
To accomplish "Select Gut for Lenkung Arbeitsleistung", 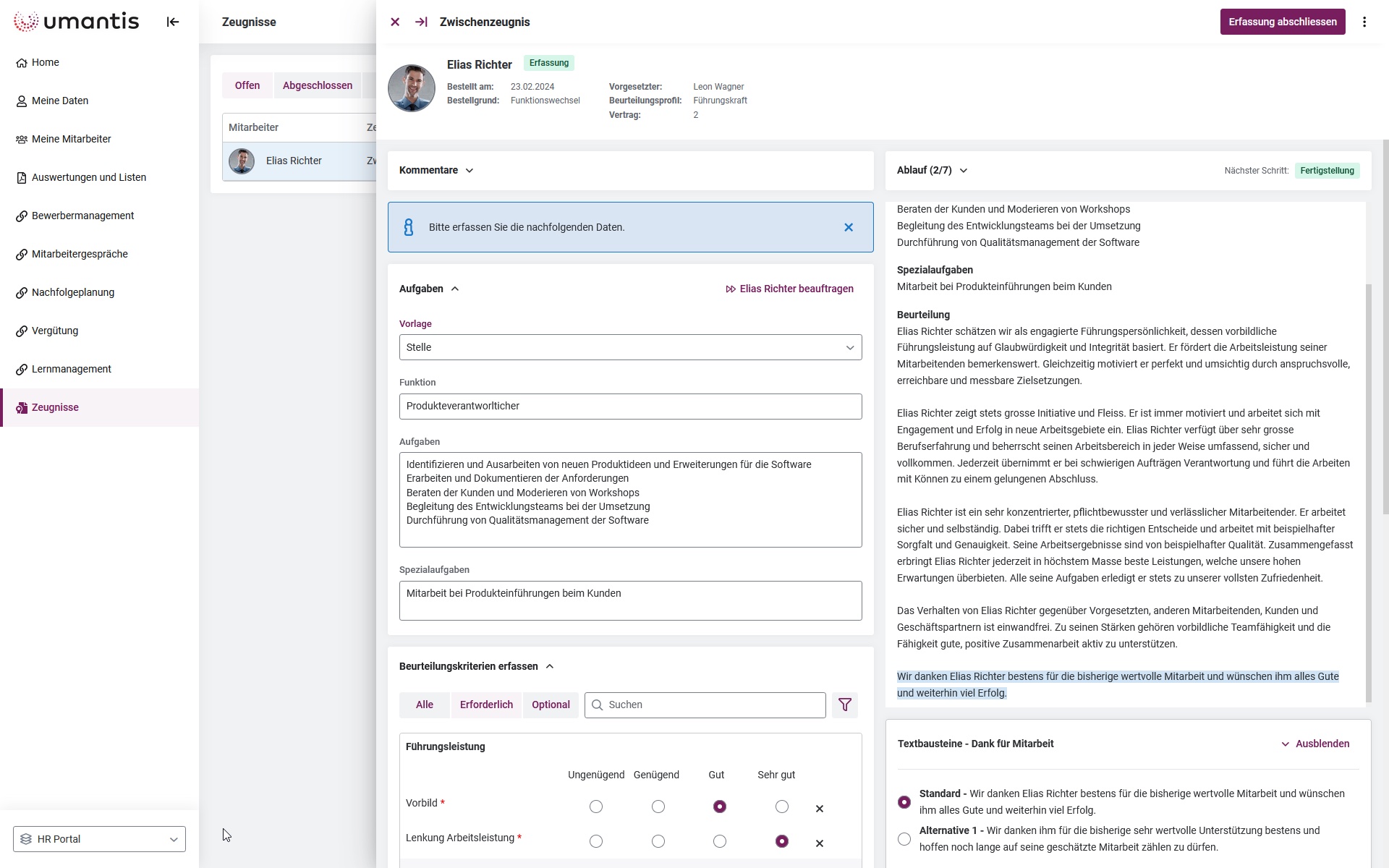I will (x=719, y=841).
